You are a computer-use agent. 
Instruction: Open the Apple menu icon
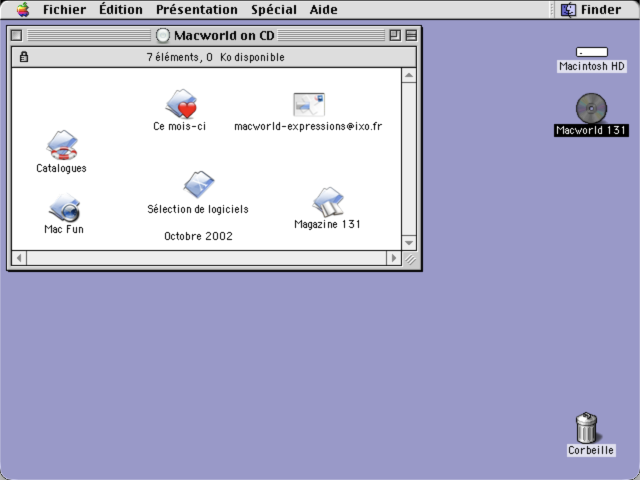click(23, 9)
